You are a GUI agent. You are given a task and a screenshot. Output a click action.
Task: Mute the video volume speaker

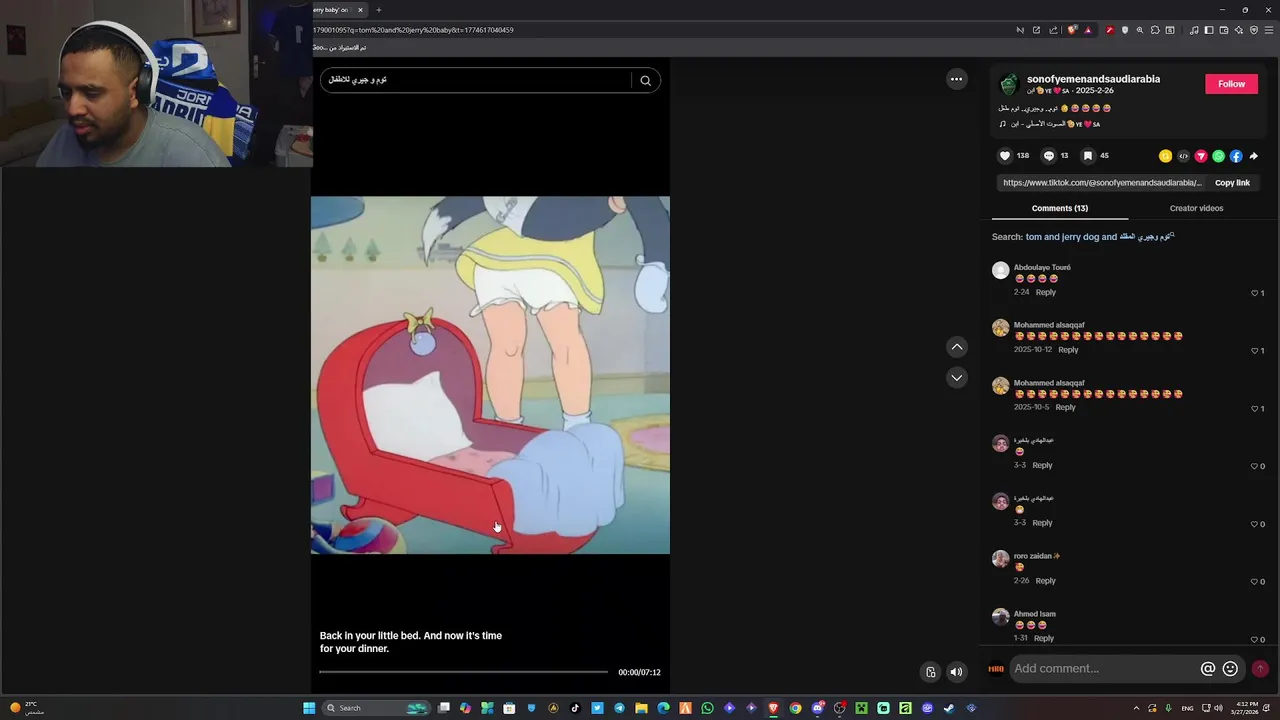point(956,672)
